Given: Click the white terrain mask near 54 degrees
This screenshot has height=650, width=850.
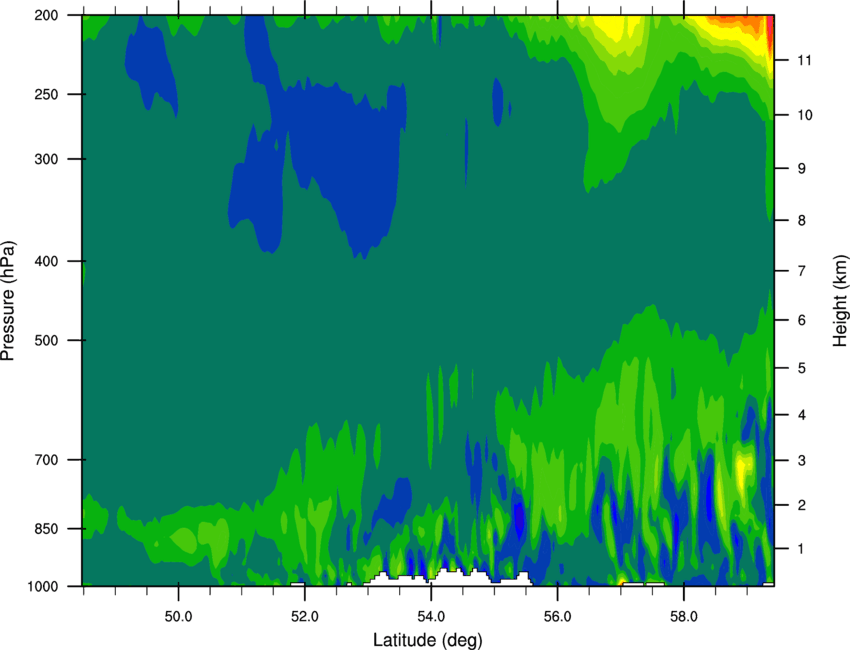Looking at the screenshot, I should (449, 578).
